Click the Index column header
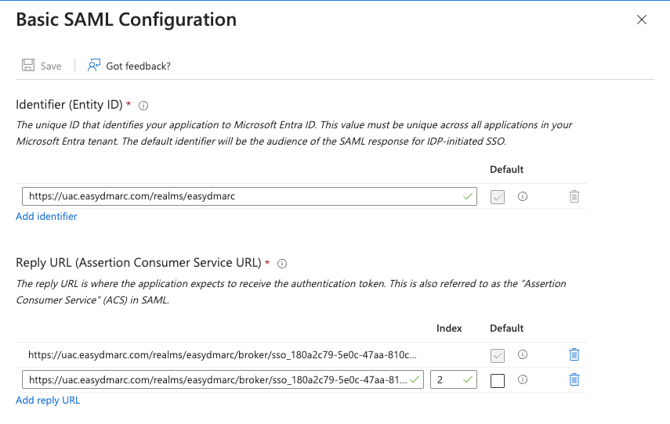The image size is (670, 424). tap(449, 328)
